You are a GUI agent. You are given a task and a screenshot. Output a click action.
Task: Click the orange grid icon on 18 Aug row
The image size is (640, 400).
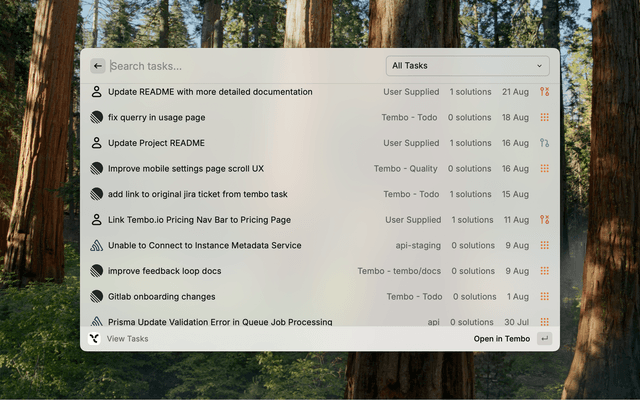pos(544,117)
